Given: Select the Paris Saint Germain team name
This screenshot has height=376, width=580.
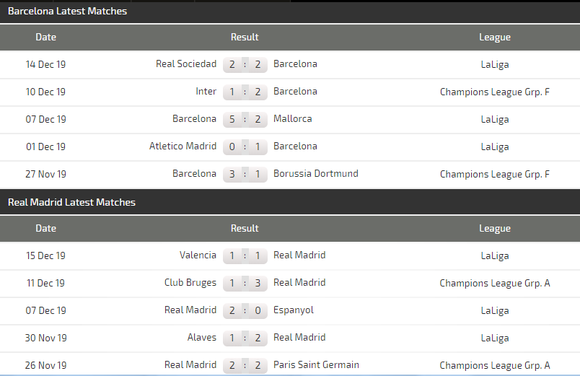Looking at the screenshot, I should coord(316,365).
